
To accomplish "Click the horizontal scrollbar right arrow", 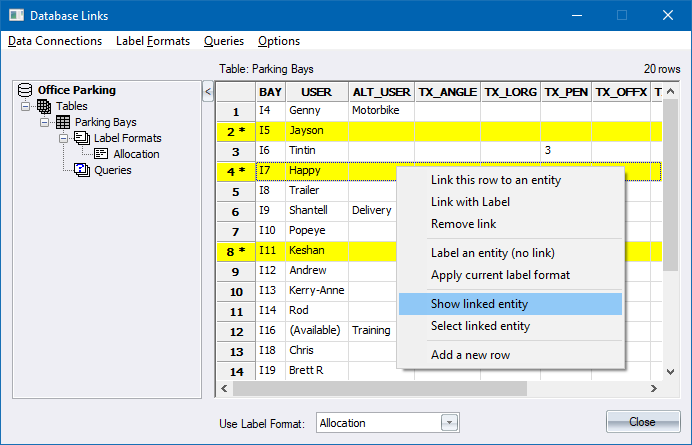I will coord(653,387).
